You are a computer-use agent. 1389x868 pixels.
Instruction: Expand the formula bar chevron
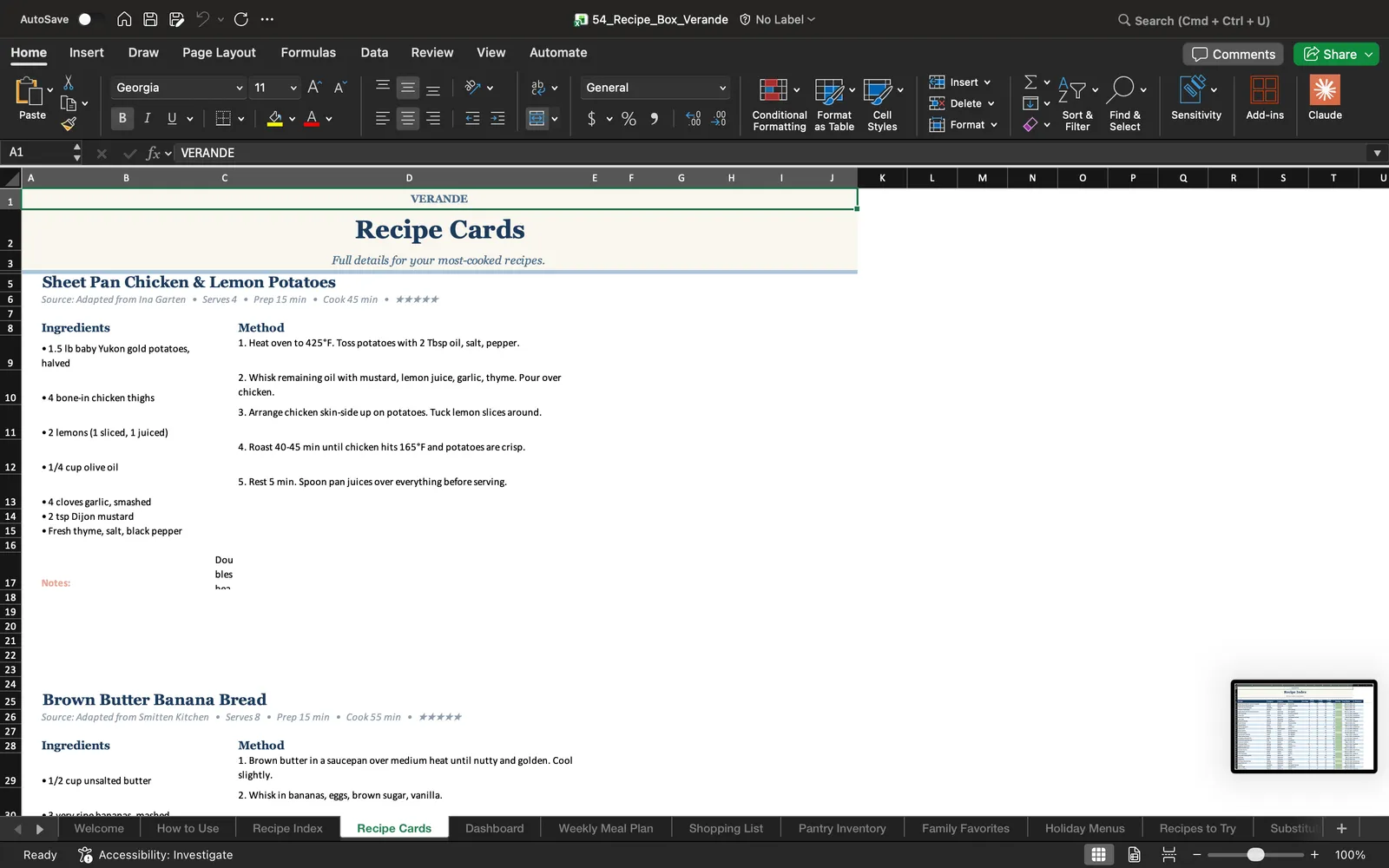1377,153
